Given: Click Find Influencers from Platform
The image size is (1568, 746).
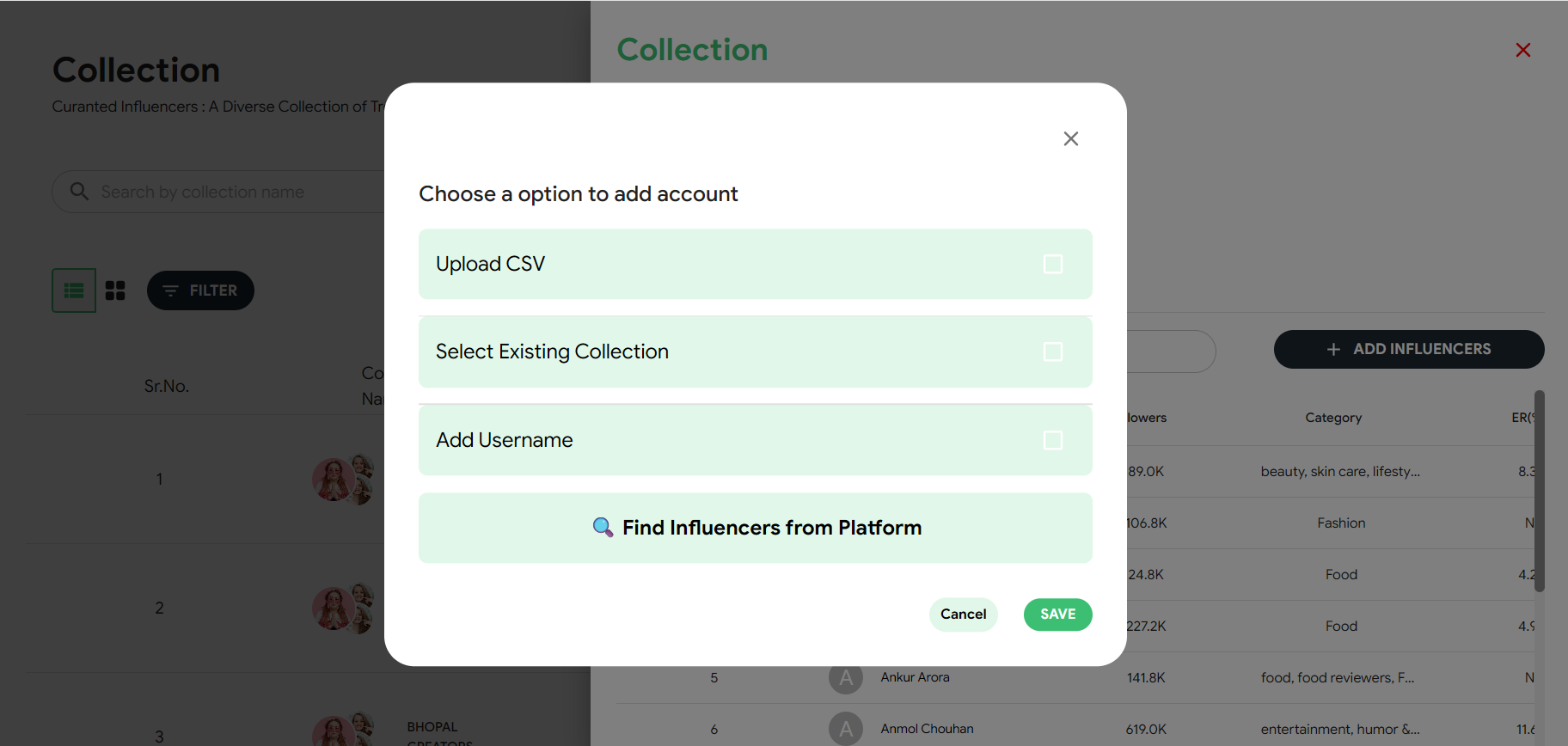Looking at the screenshot, I should coord(755,528).
